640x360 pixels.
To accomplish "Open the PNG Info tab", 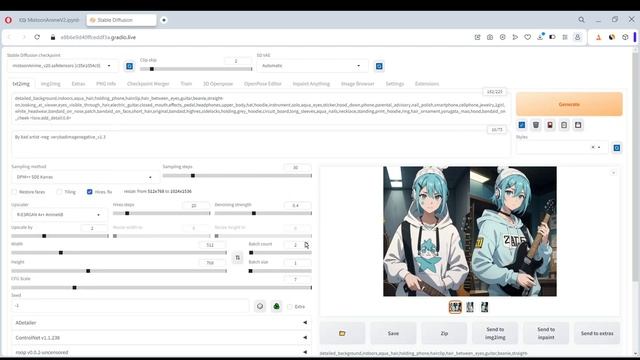I will (x=106, y=84).
